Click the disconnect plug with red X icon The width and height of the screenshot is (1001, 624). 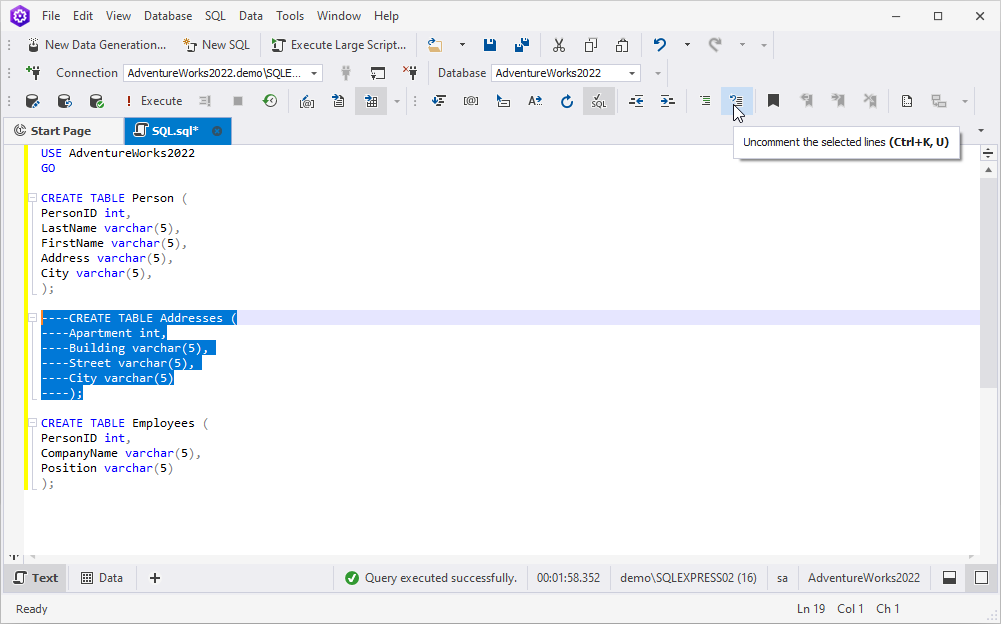point(410,73)
